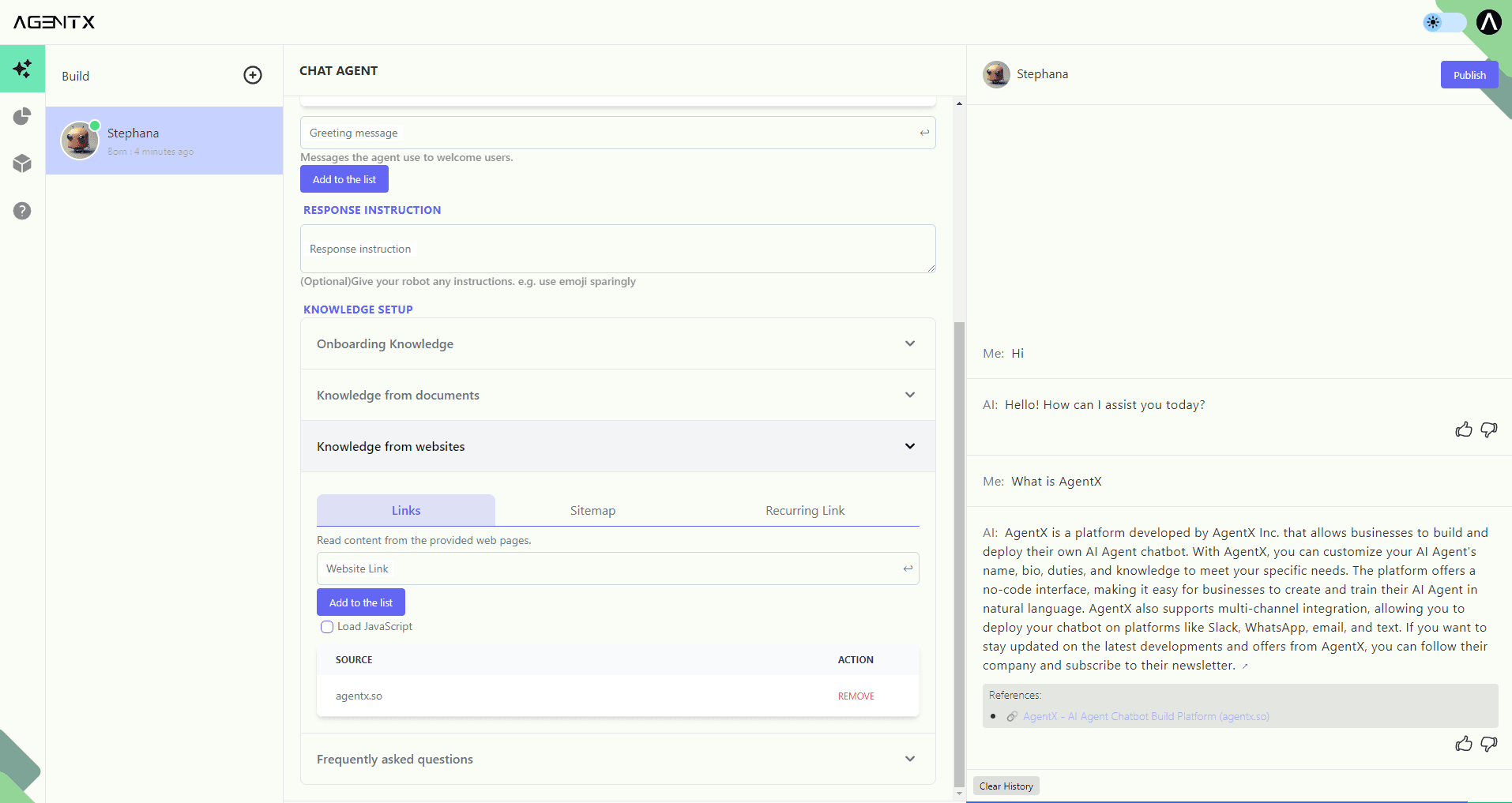The image size is (1512, 803).
Task: Select the Stephana agent in the list
Action: point(164,141)
